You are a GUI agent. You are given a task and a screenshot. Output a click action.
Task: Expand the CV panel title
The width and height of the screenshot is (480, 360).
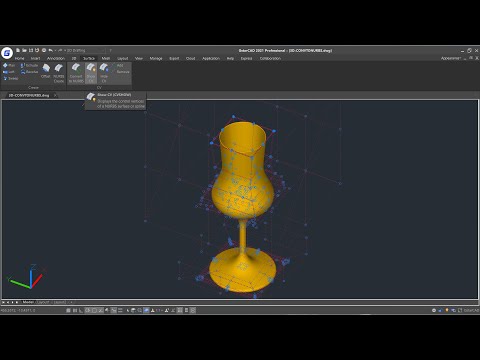coord(99,87)
